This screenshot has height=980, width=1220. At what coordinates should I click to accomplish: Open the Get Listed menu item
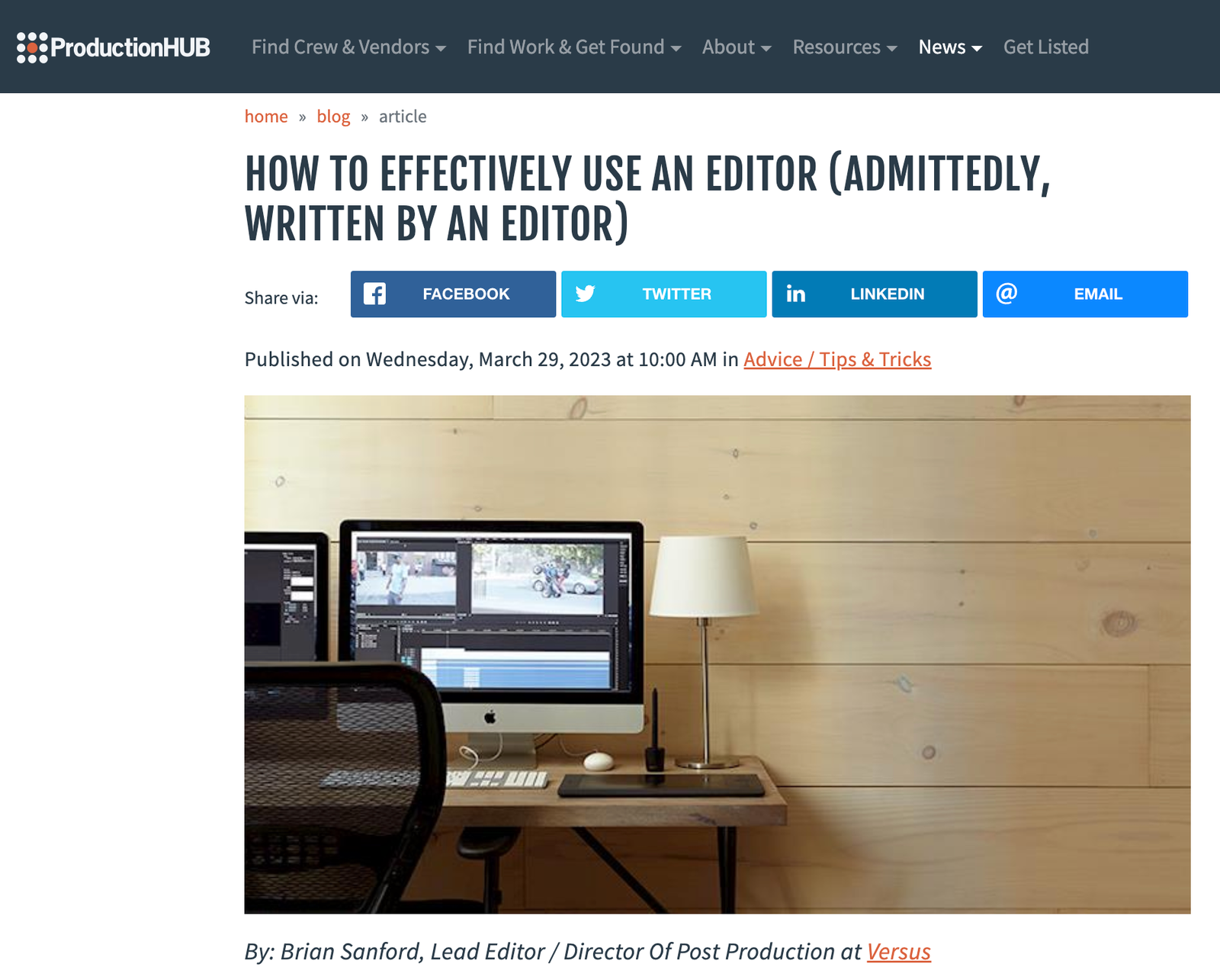[1045, 47]
